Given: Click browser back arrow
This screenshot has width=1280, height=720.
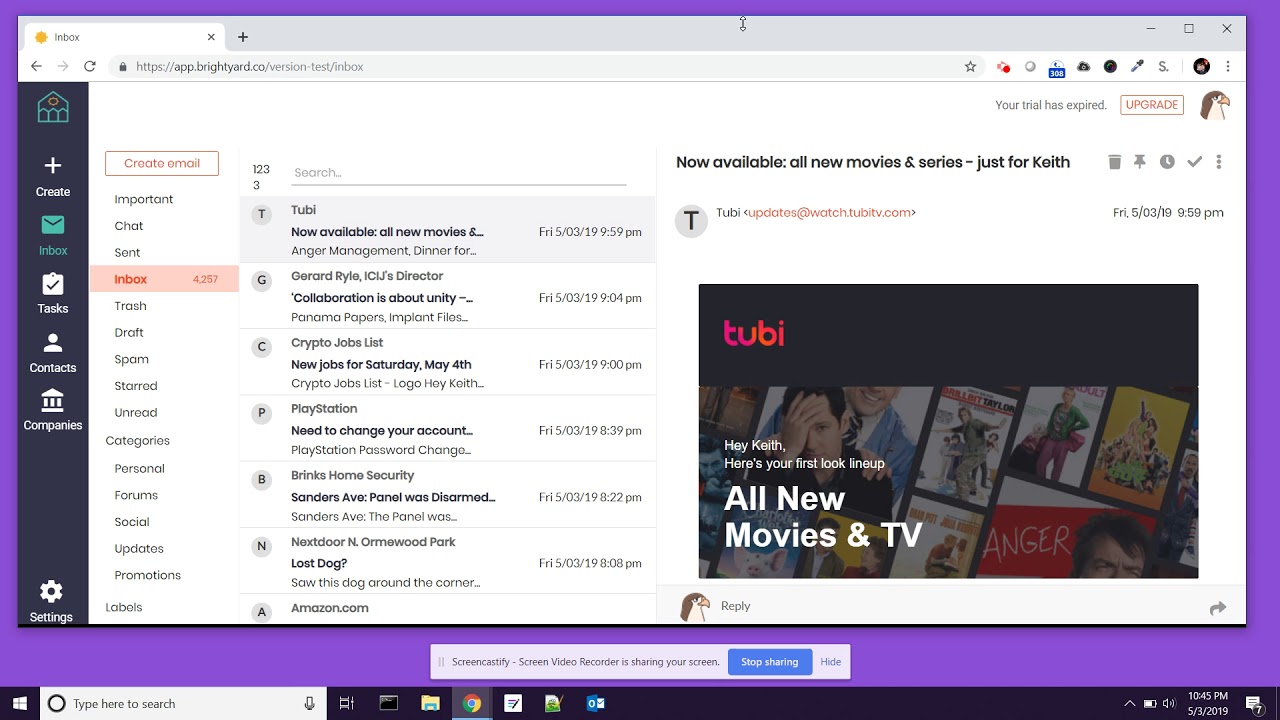Looking at the screenshot, I should coord(36,66).
